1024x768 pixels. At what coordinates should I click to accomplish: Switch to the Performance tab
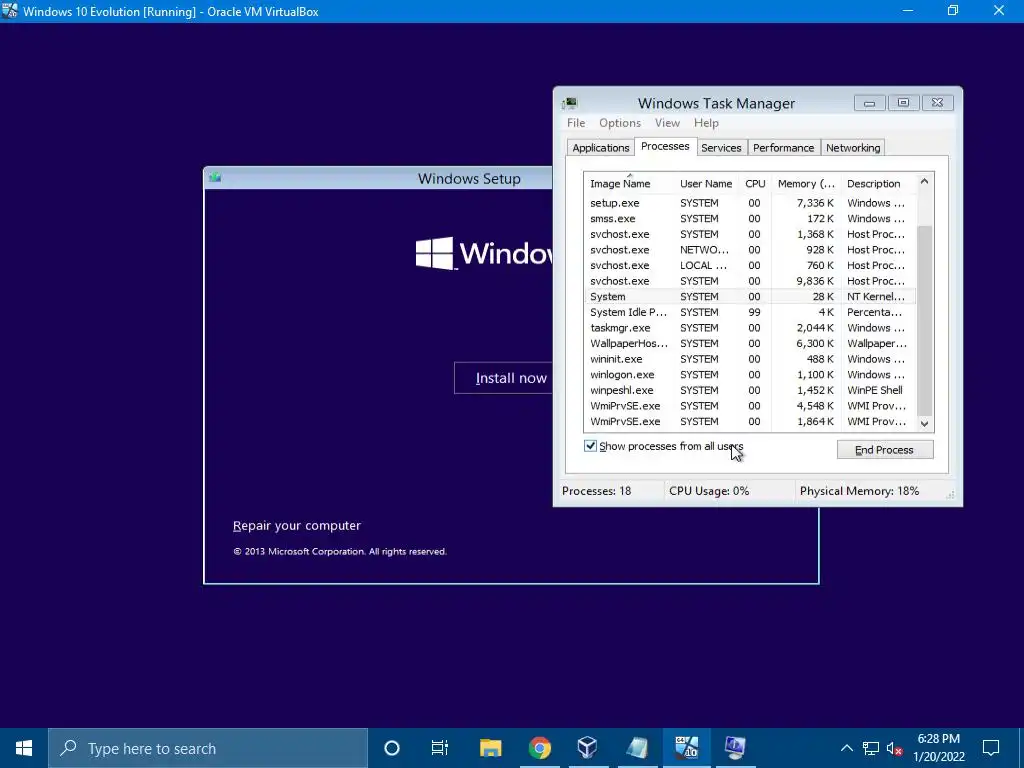[783, 148]
